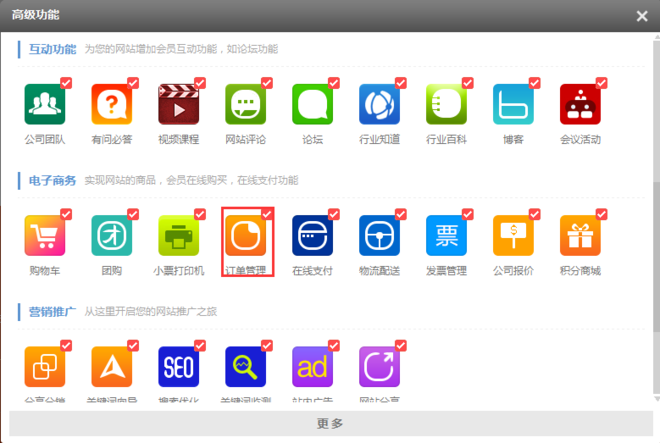Click the 订单管理 order management icon
This screenshot has height=443, width=660.
pyautogui.click(x=245, y=235)
